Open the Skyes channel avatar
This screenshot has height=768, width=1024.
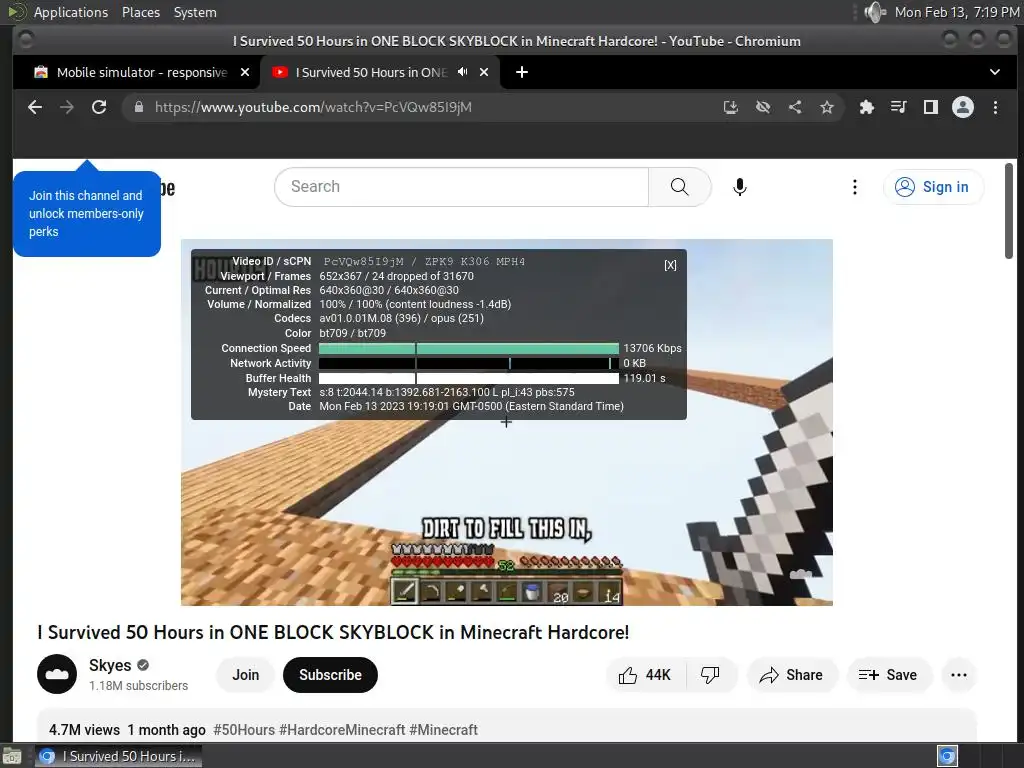(57, 674)
